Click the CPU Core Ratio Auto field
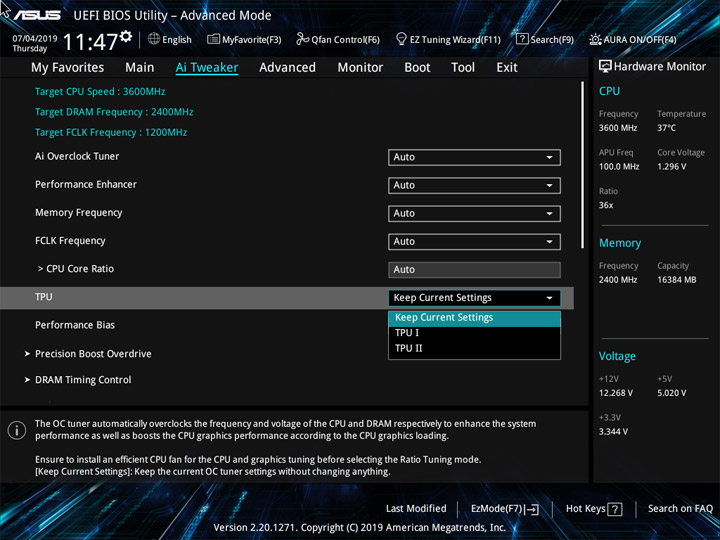This screenshot has width=720, height=540. click(474, 270)
